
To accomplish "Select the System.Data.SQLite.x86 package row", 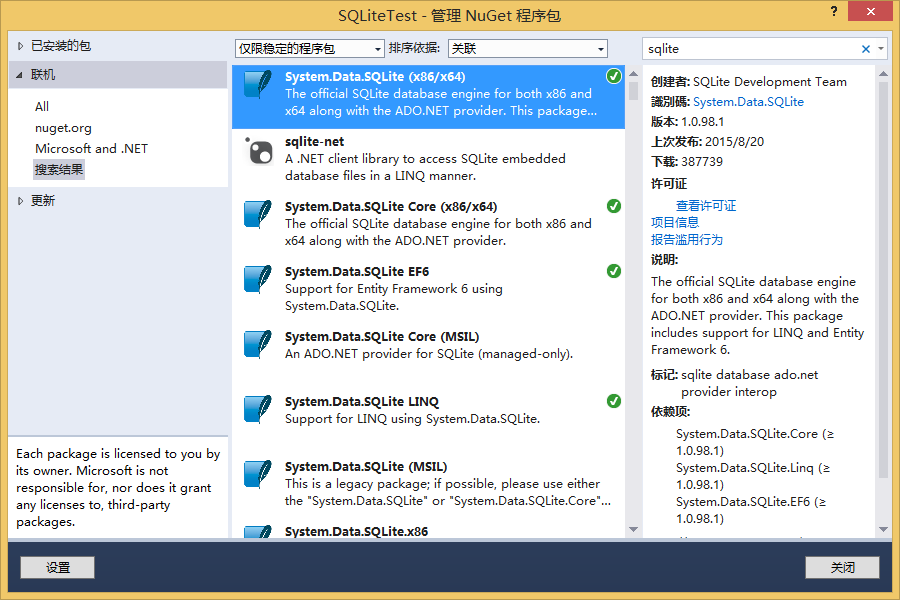I will pos(428,531).
